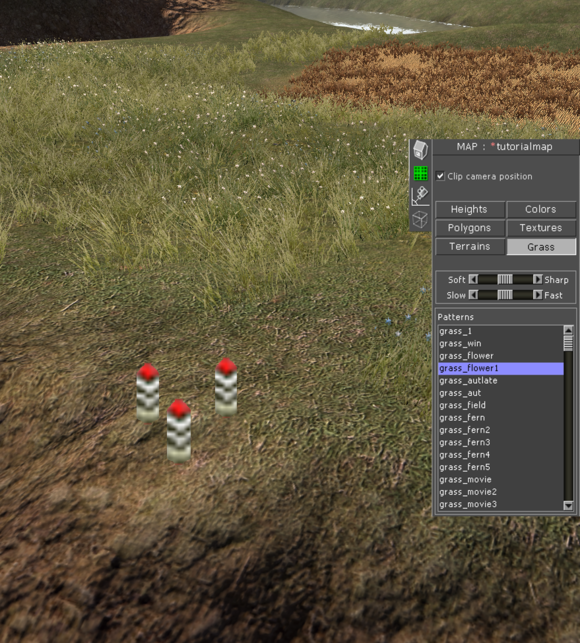The width and height of the screenshot is (580, 643).
Task: Switch to the Textures tab
Action: pos(541,228)
